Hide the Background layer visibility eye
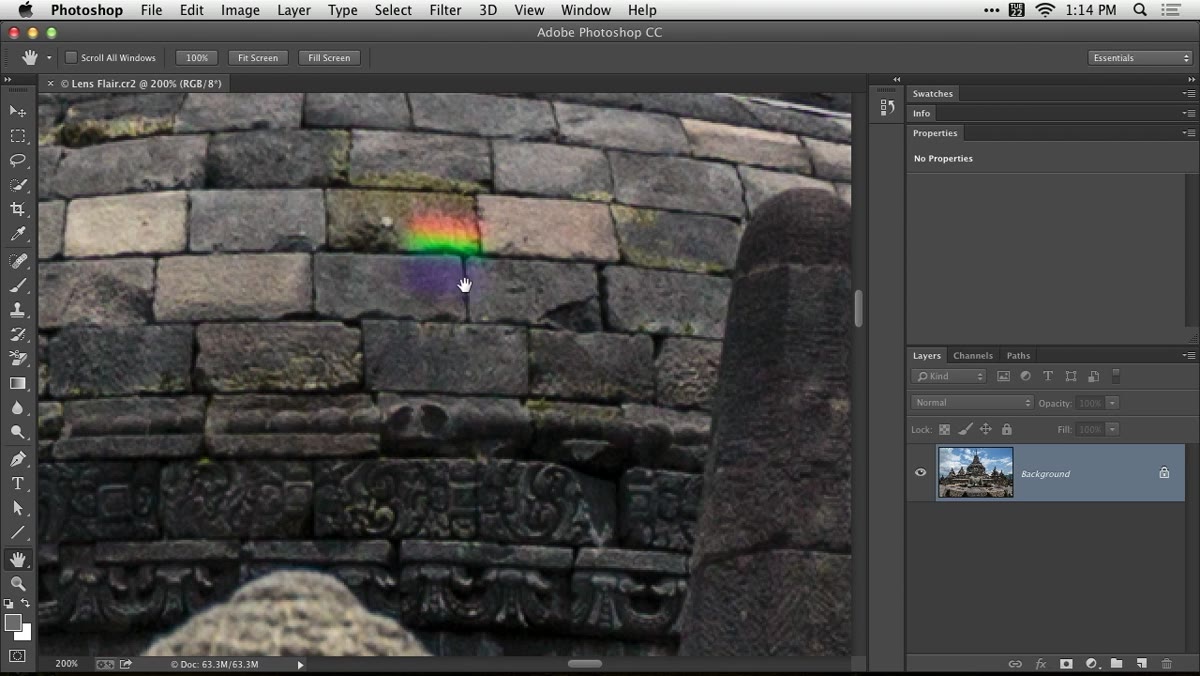This screenshot has height=676, width=1200. click(921, 473)
